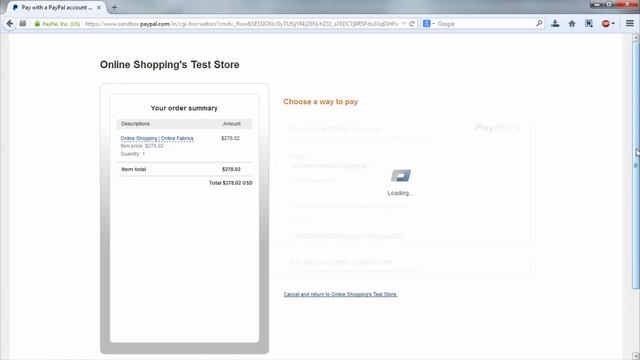The width and height of the screenshot is (640, 360).
Task: Click the Your order summary title
Action: [x=184, y=108]
